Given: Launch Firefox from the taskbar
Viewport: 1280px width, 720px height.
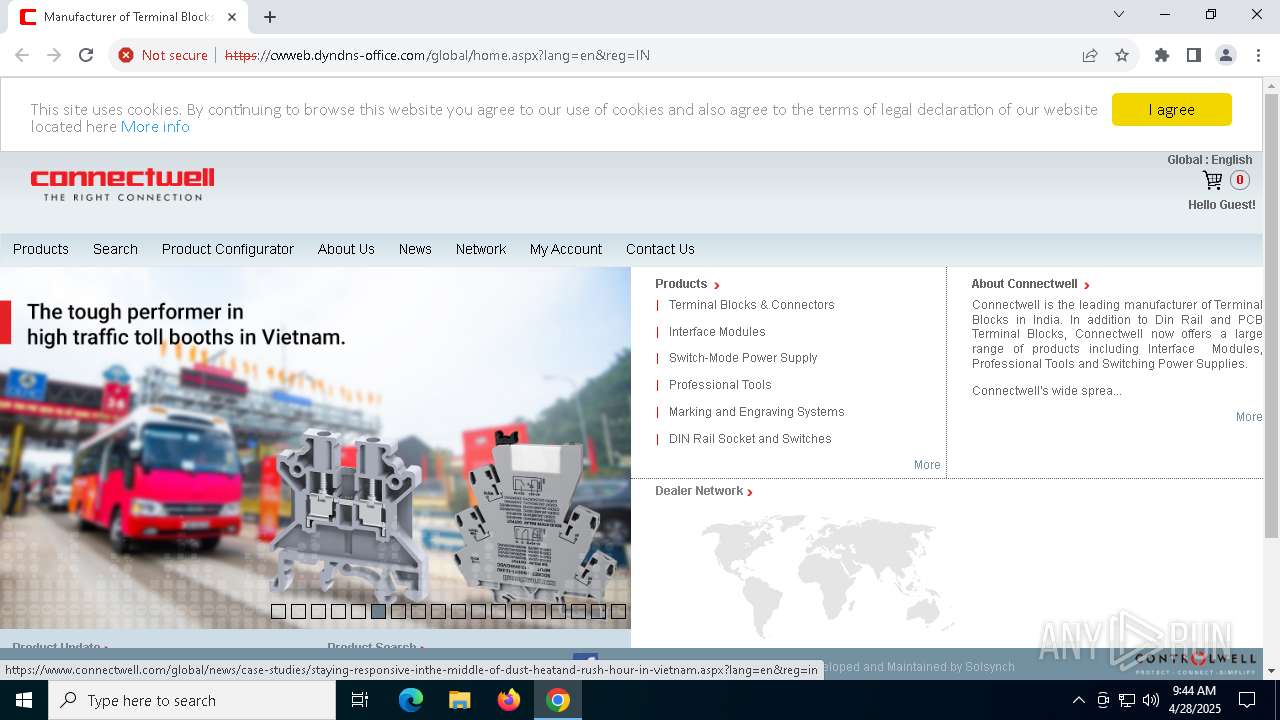Looking at the screenshot, I should coord(509,700).
